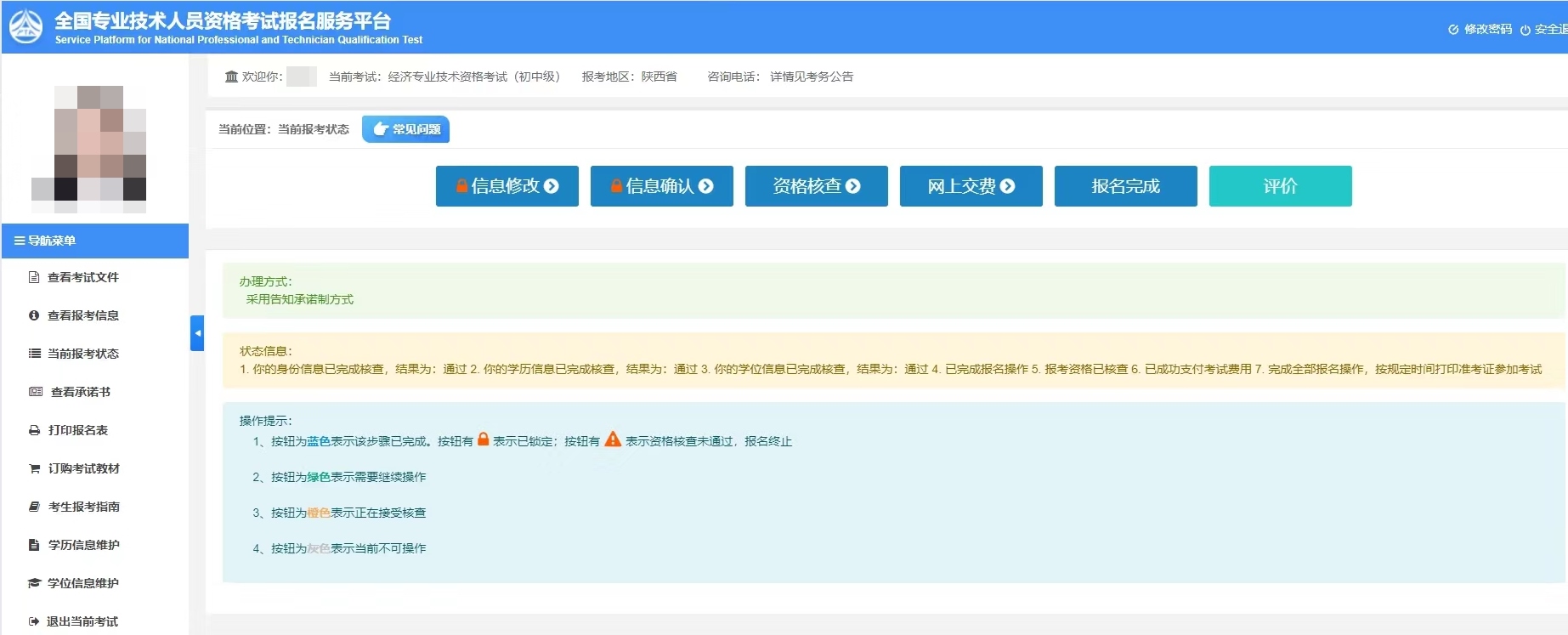Click the document icon beside 查看考试文件
The image size is (1568, 635).
pos(34,277)
